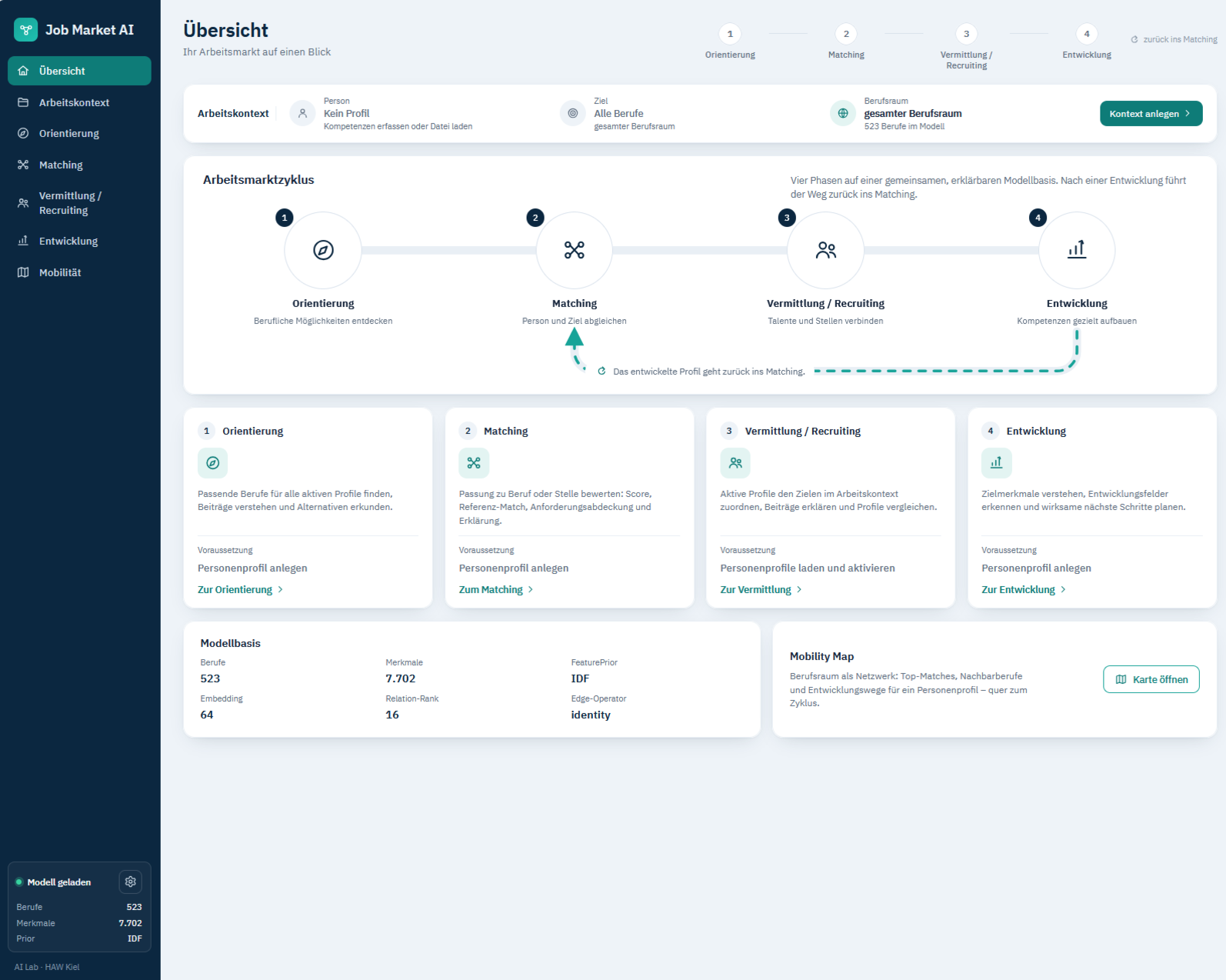Viewport: 1226px width, 980px height.
Task: Select step 4 Entwicklung in top stepper
Action: click(1087, 42)
